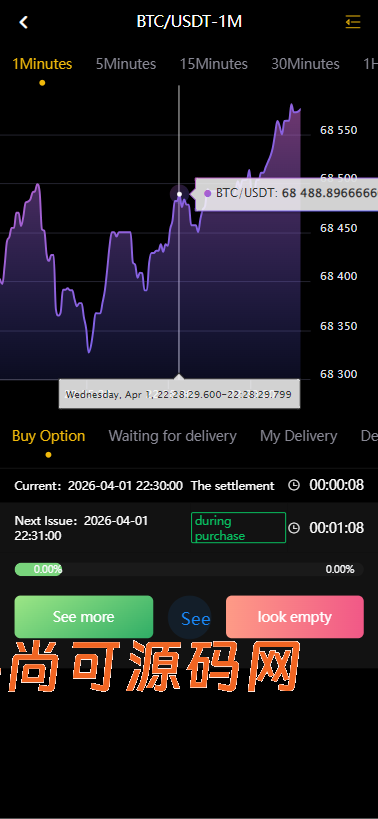Click the clock icon beside 00:00:08
Viewport: 378px width, 819px height.
[294, 485]
